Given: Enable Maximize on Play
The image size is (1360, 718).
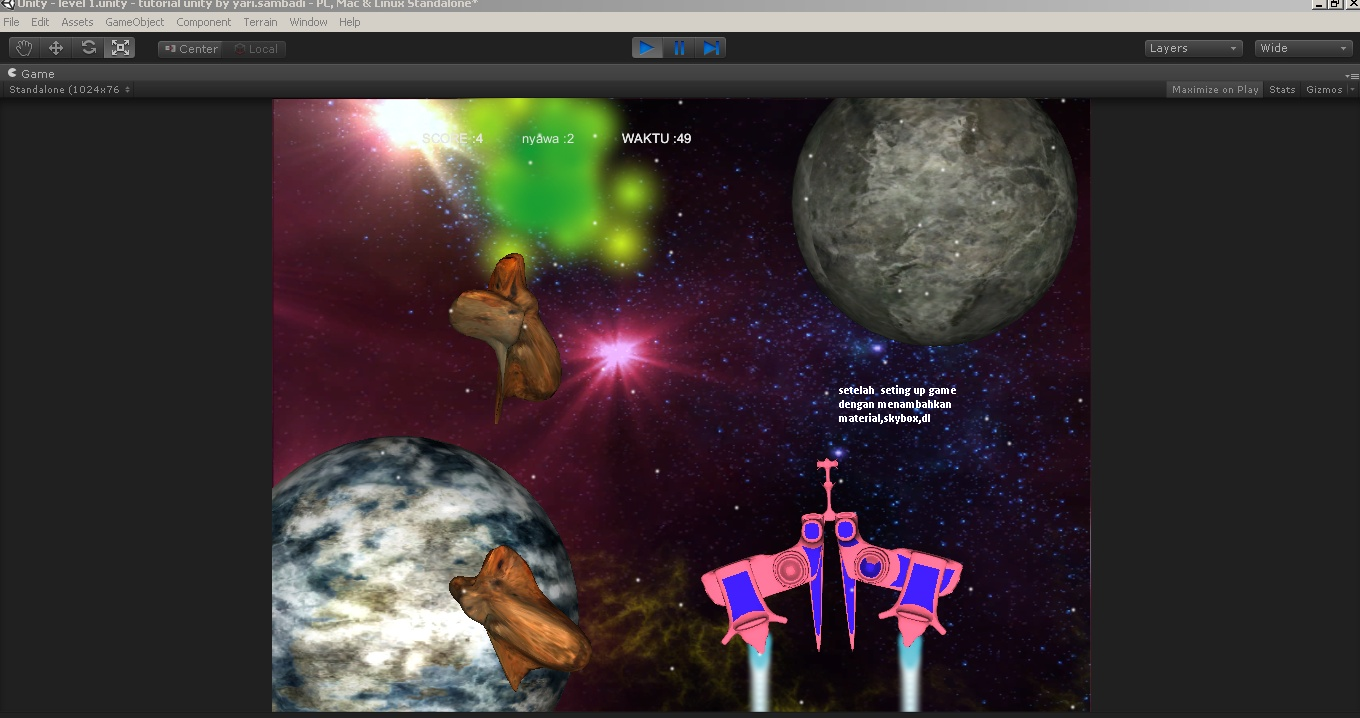Looking at the screenshot, I should coord(1214,89).
